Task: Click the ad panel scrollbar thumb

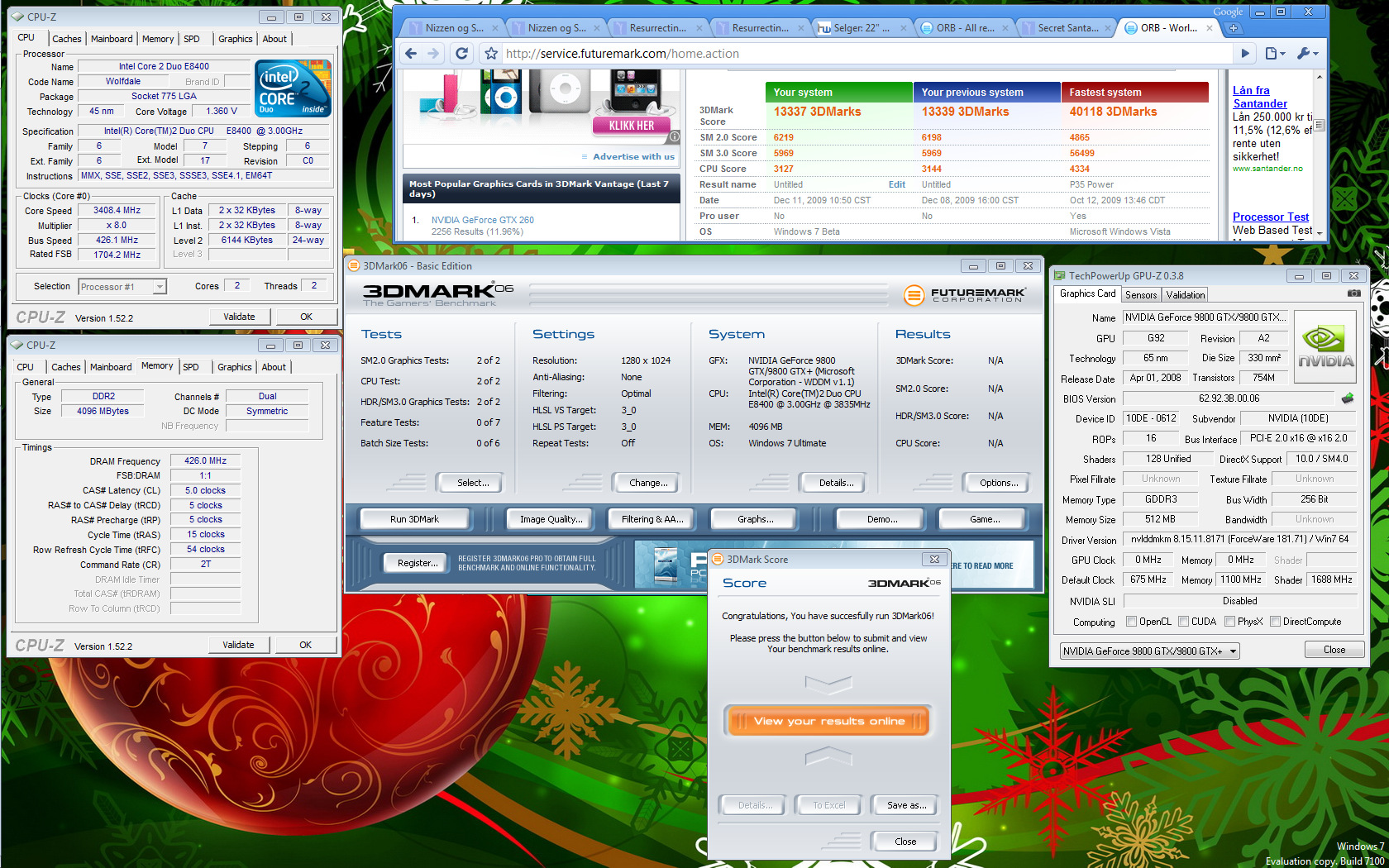Action: pos(1320,125)
